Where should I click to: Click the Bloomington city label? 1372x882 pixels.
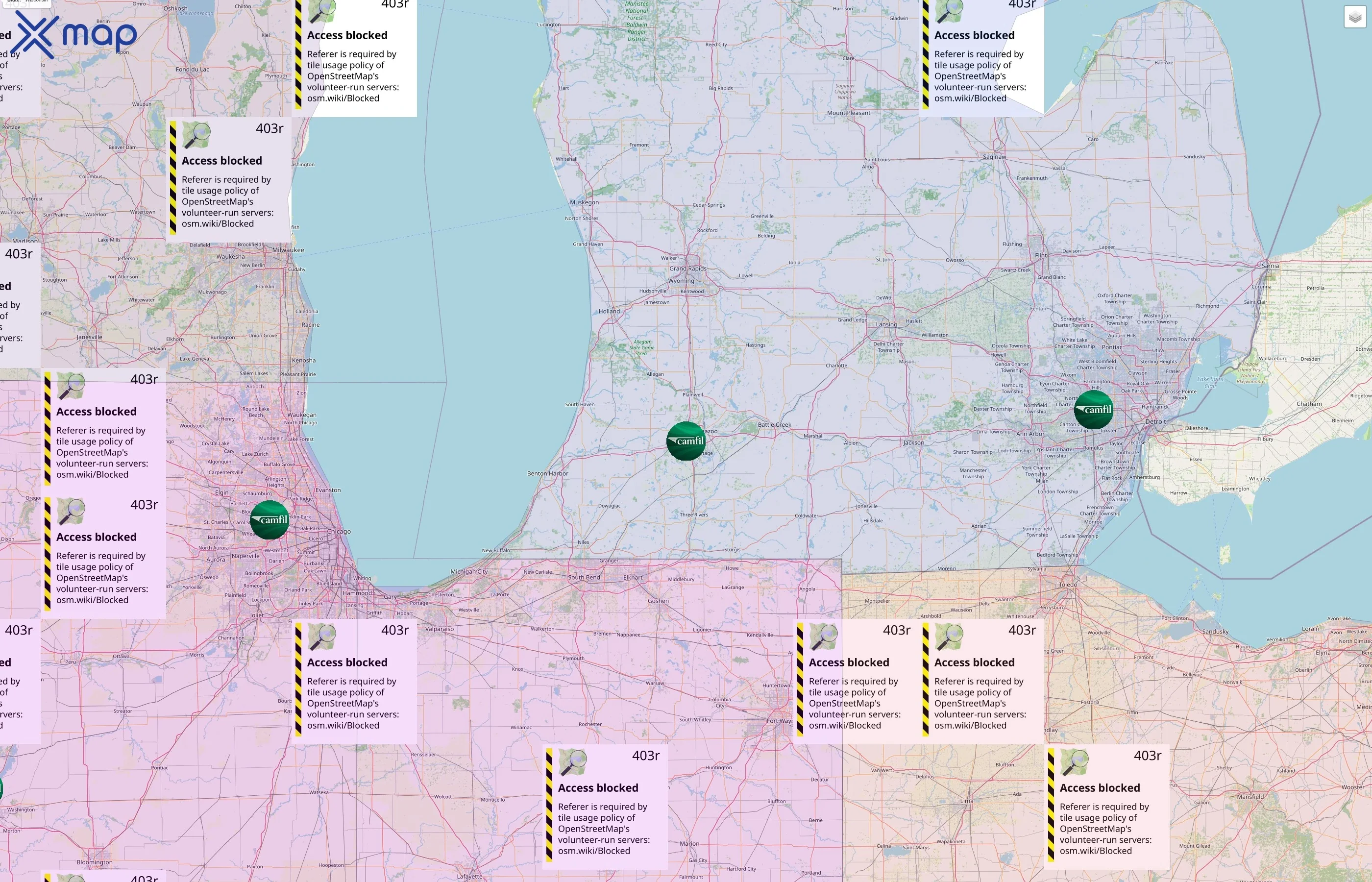point(95,862)
